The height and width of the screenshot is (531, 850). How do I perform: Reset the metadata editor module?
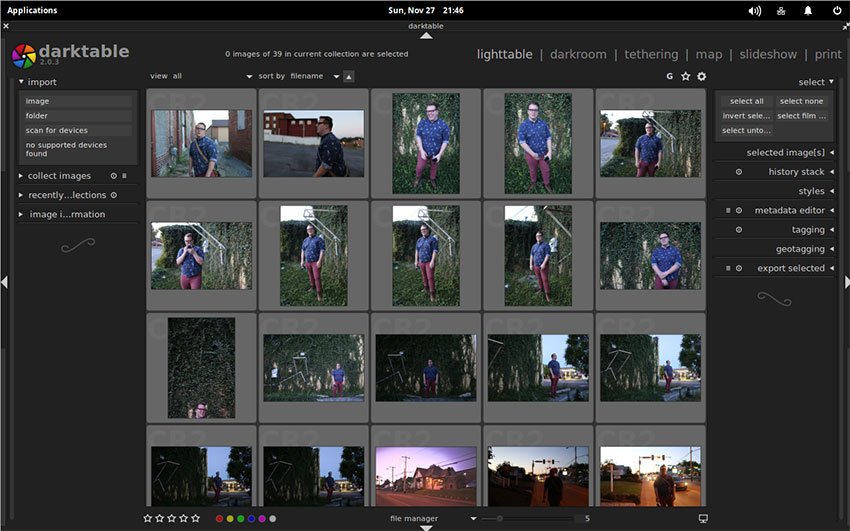coord(738,210)
